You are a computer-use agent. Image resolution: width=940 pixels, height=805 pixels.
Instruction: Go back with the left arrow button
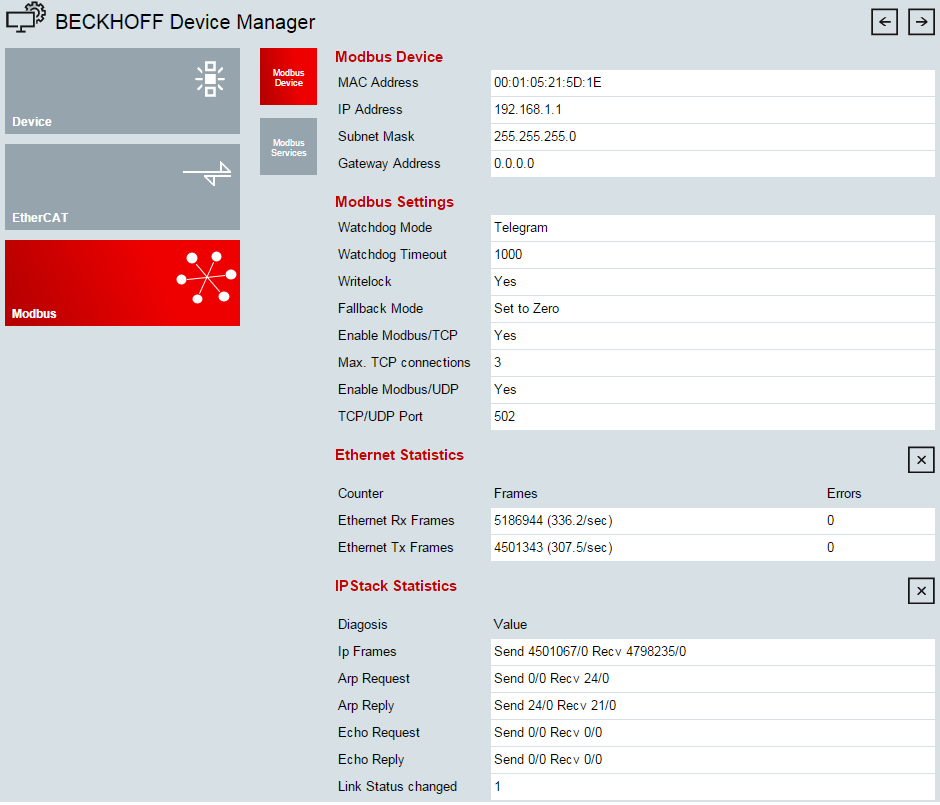[884, 22]
